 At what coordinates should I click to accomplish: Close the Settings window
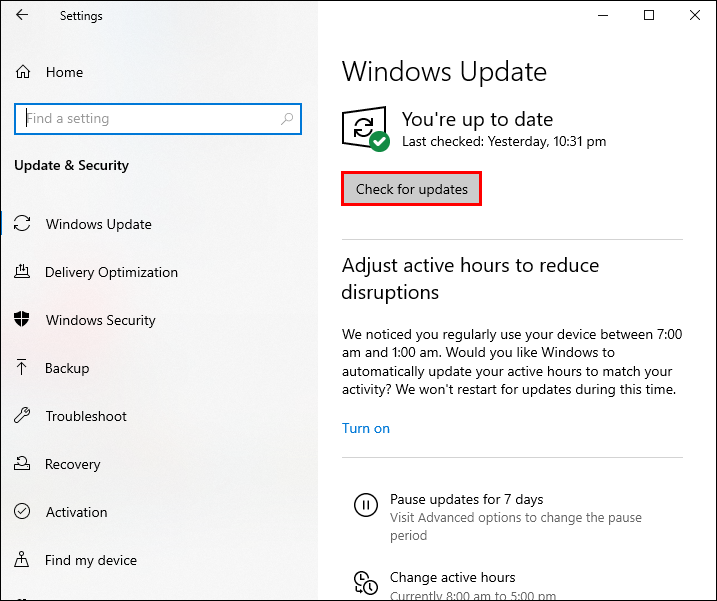tap(695, 15)
